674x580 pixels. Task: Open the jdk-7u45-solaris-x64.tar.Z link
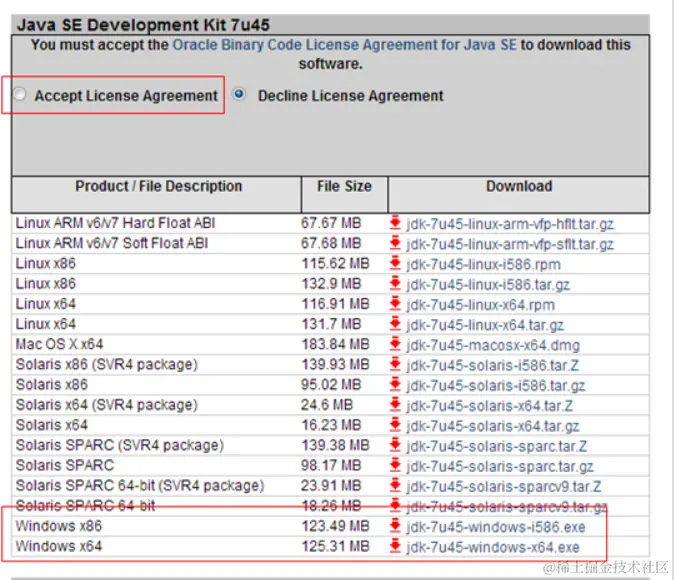490,406
